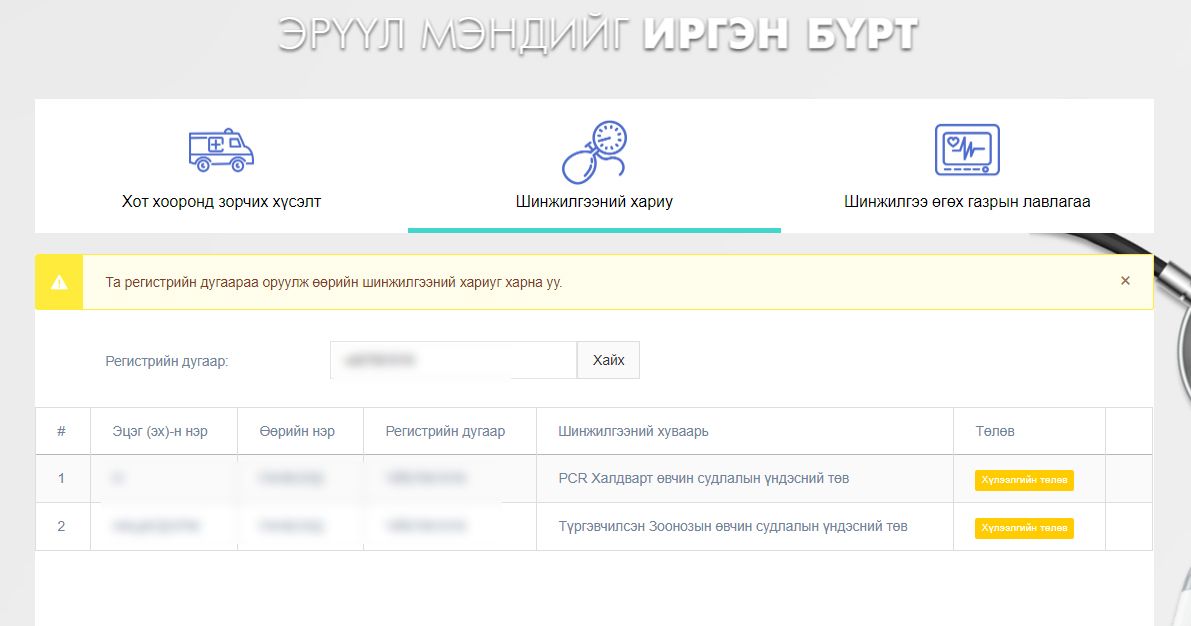The width and height of the screenshot is (1191, 626).
Task: Click the blood pressure gauge icon
Action: pos(594,152)
